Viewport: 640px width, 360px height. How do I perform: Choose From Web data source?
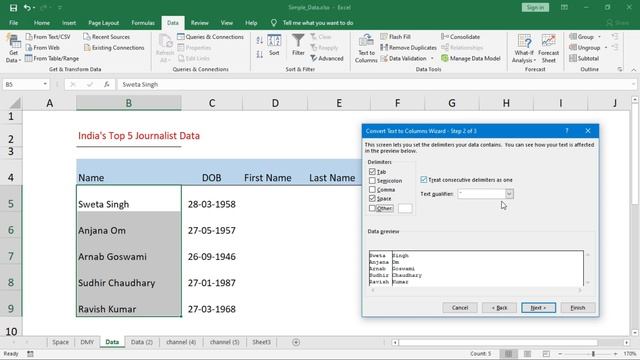click(x=42, y=48)
